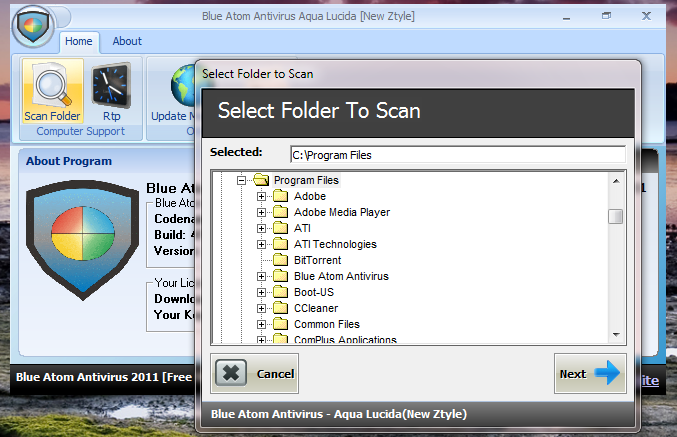Image resolution: width=677 pixels, height=437 pixels.
Task: Click the folder tree scrollbar thumb
Action: tap(616, 216)
